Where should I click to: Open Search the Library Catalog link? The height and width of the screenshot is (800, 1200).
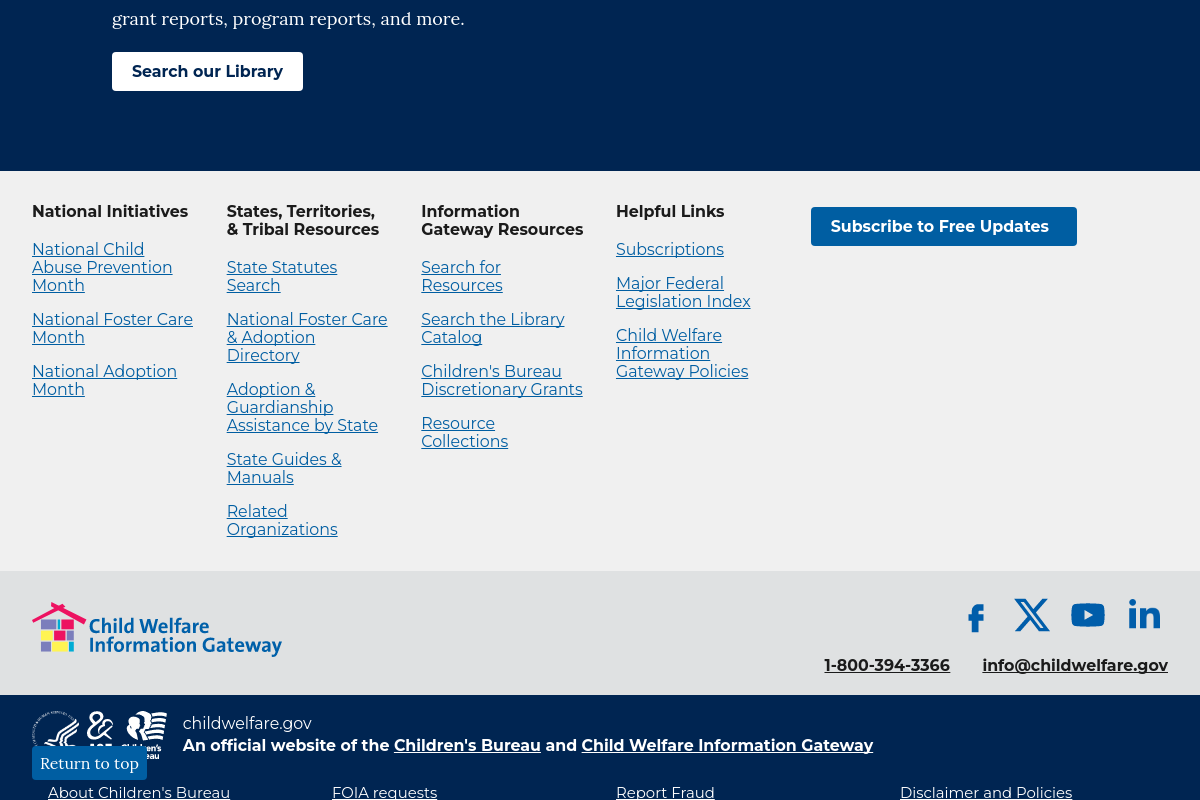pos(493,328)
